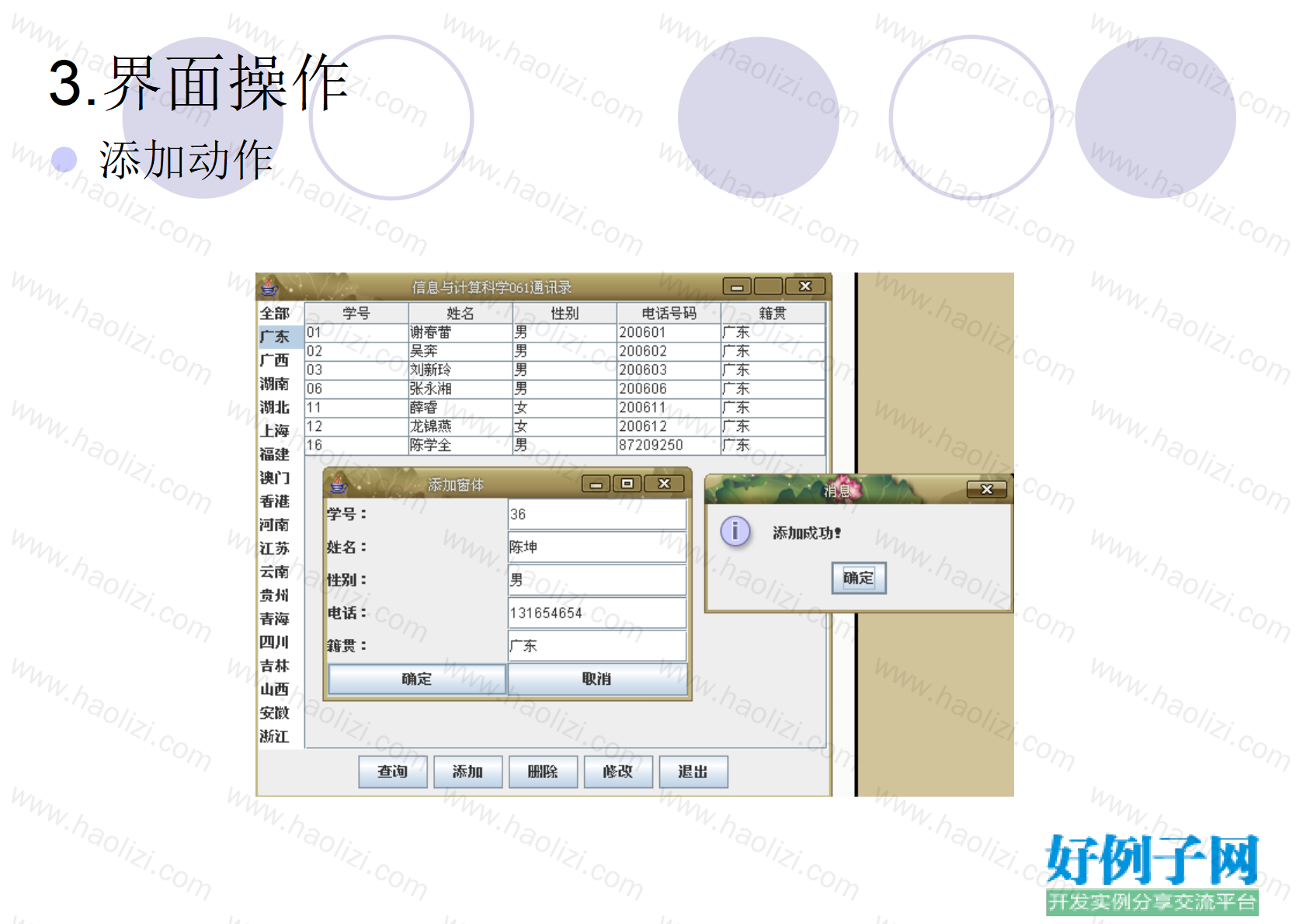The width and height of the screenshot is (1303, 924).
Task: Close the 通讯录 main window
Action: pos(805,287)
